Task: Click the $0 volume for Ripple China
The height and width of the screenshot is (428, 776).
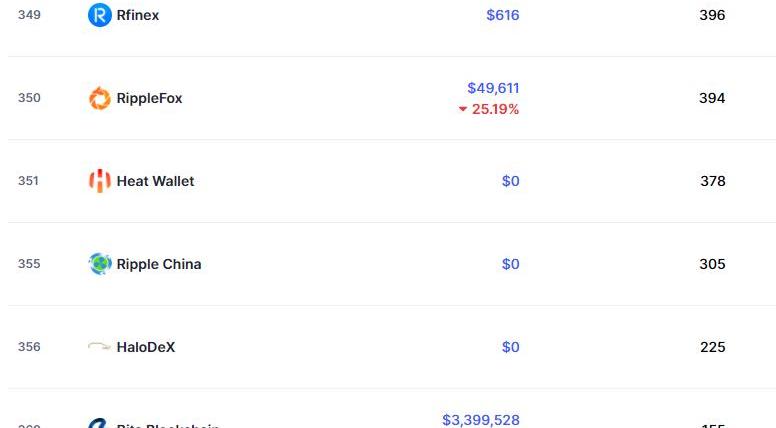Action: (511, 264)
